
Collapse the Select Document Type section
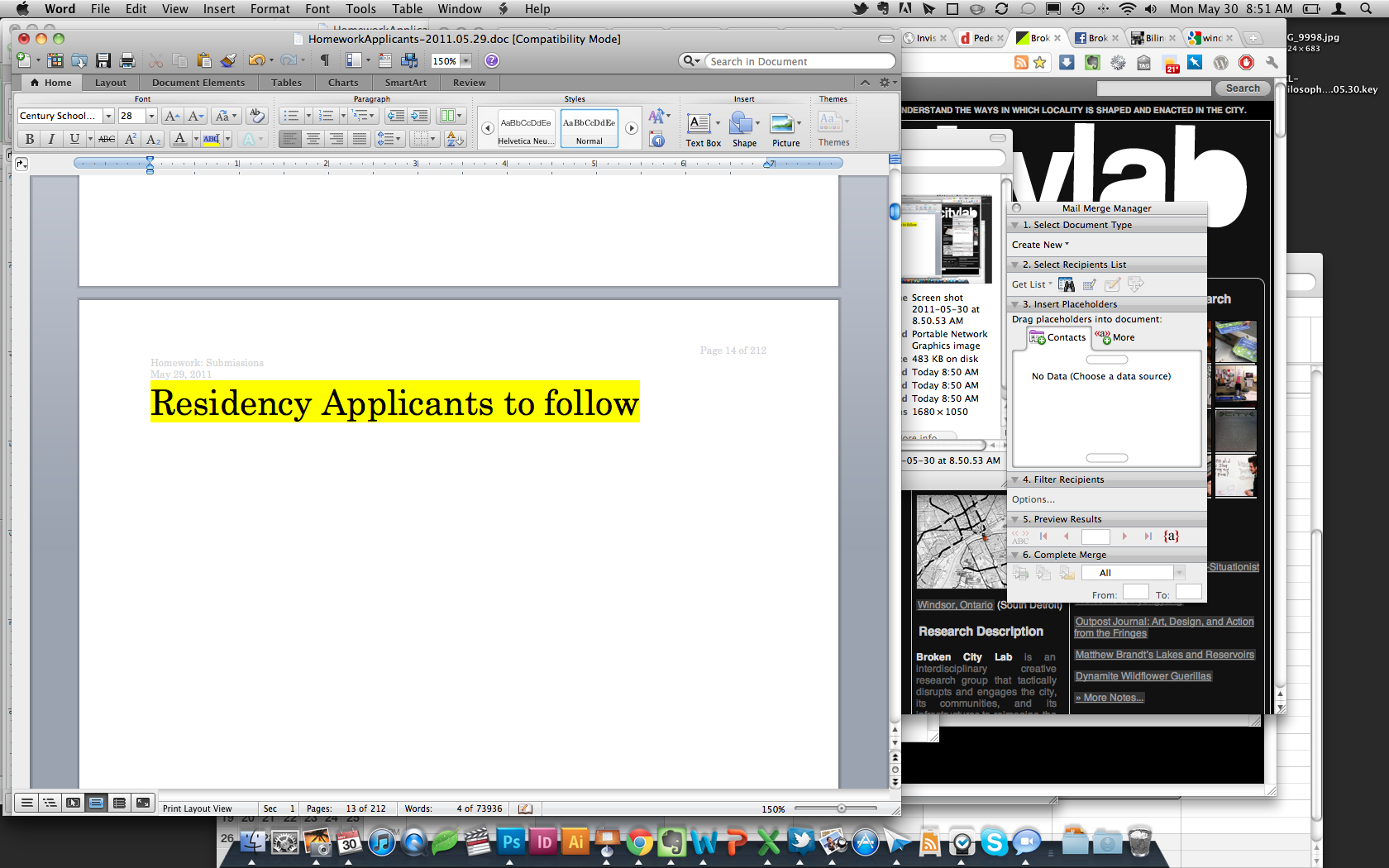(1015, 225)
